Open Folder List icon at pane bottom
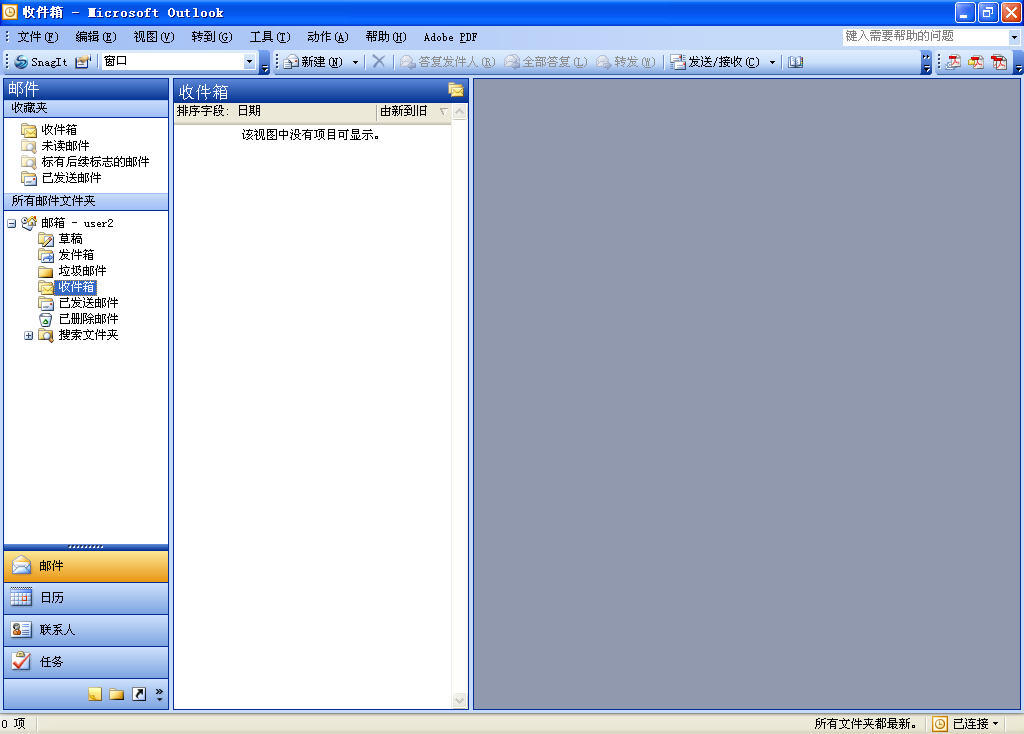Viewport: 1024px width, 734px height. (x=116, y=694)
